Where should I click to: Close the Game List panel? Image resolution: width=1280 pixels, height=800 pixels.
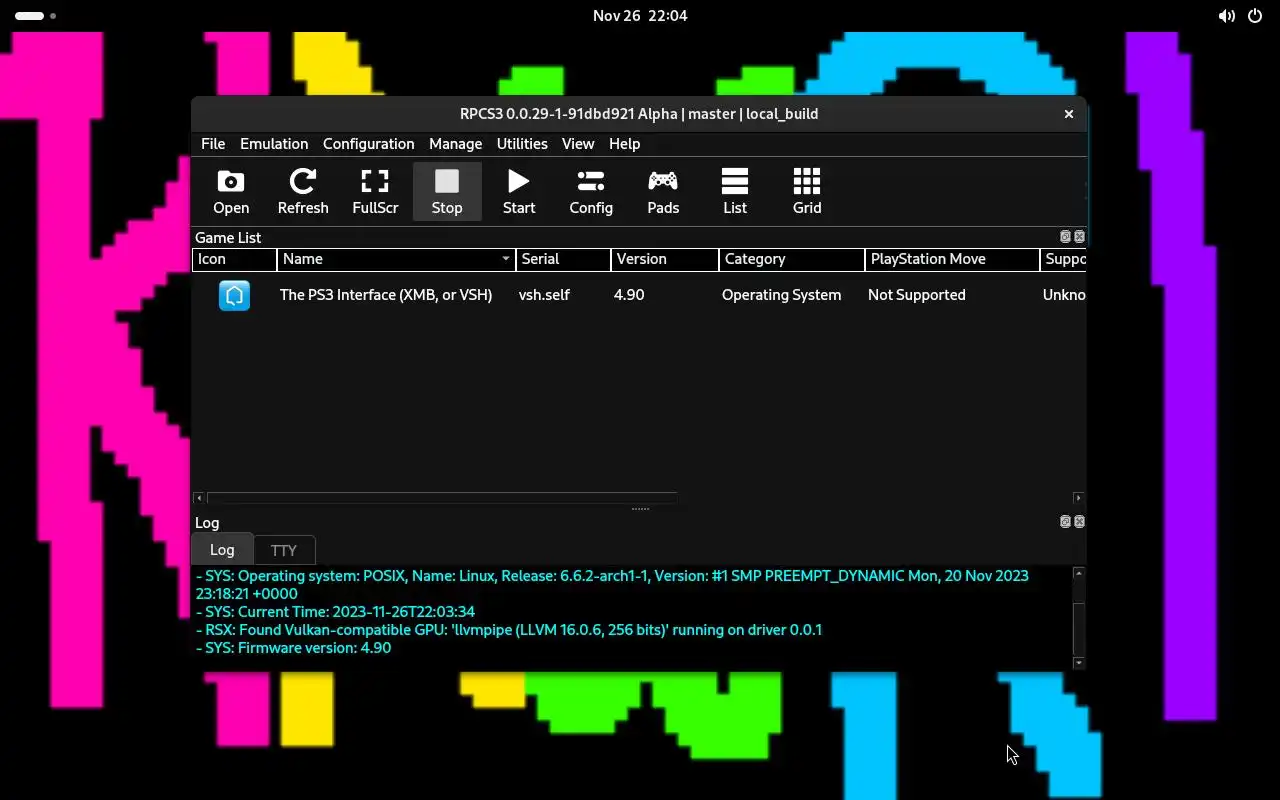tap(1079, 237)
